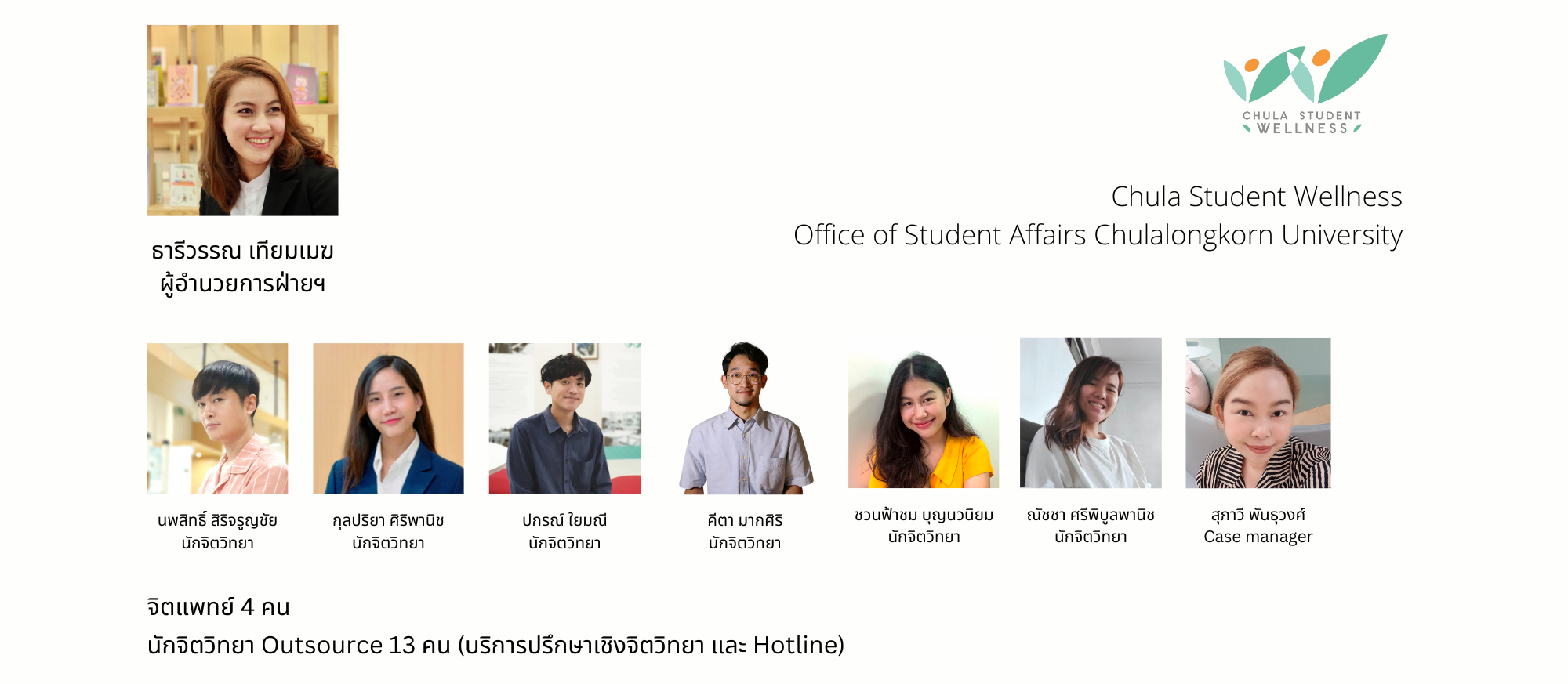The image size is (1568, 684).
Task: Select the นักจิตวิทยา Outsource 13 คน line
Action: click(495, 646)
